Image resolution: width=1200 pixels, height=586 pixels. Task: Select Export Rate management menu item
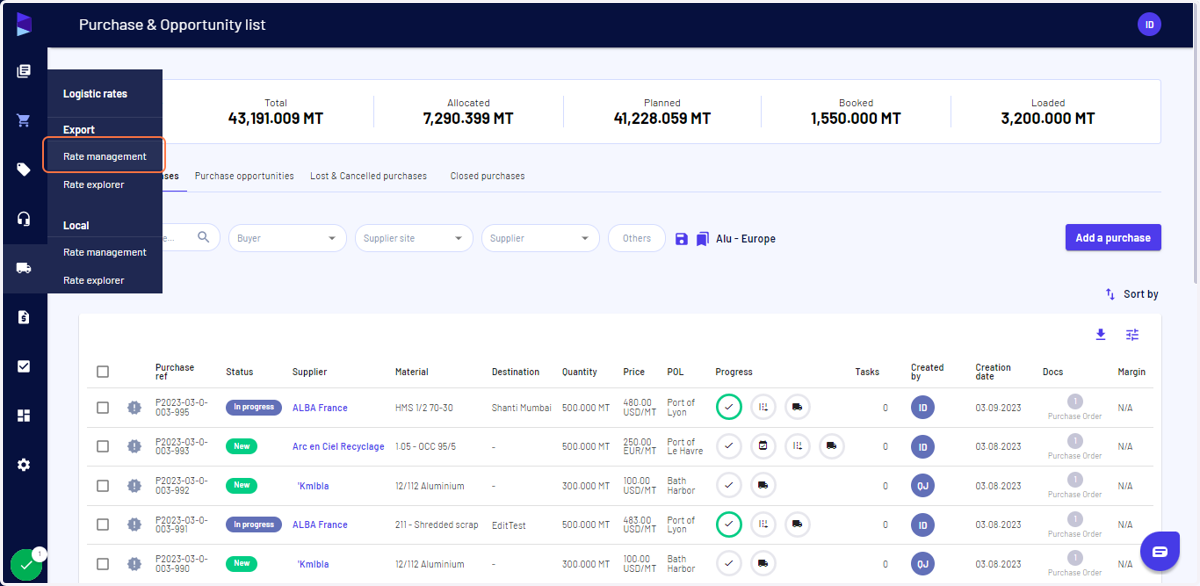coord(105,156)
